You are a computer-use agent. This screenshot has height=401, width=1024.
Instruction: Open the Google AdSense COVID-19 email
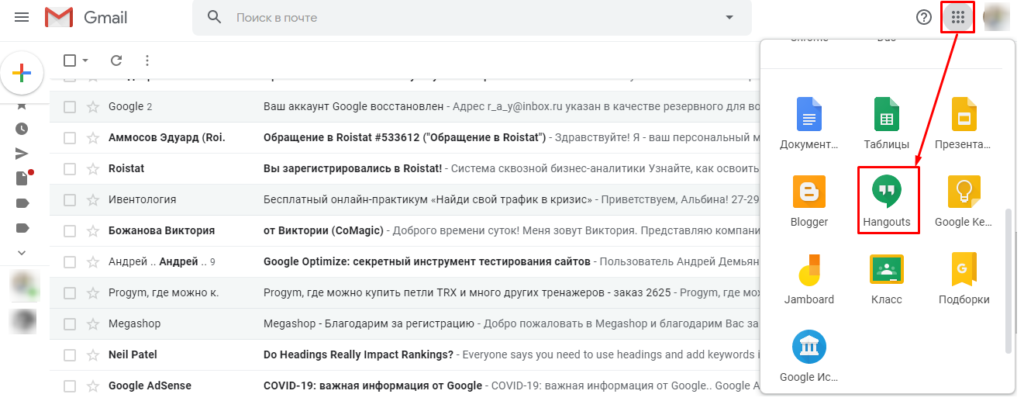(x=450, y=386)
